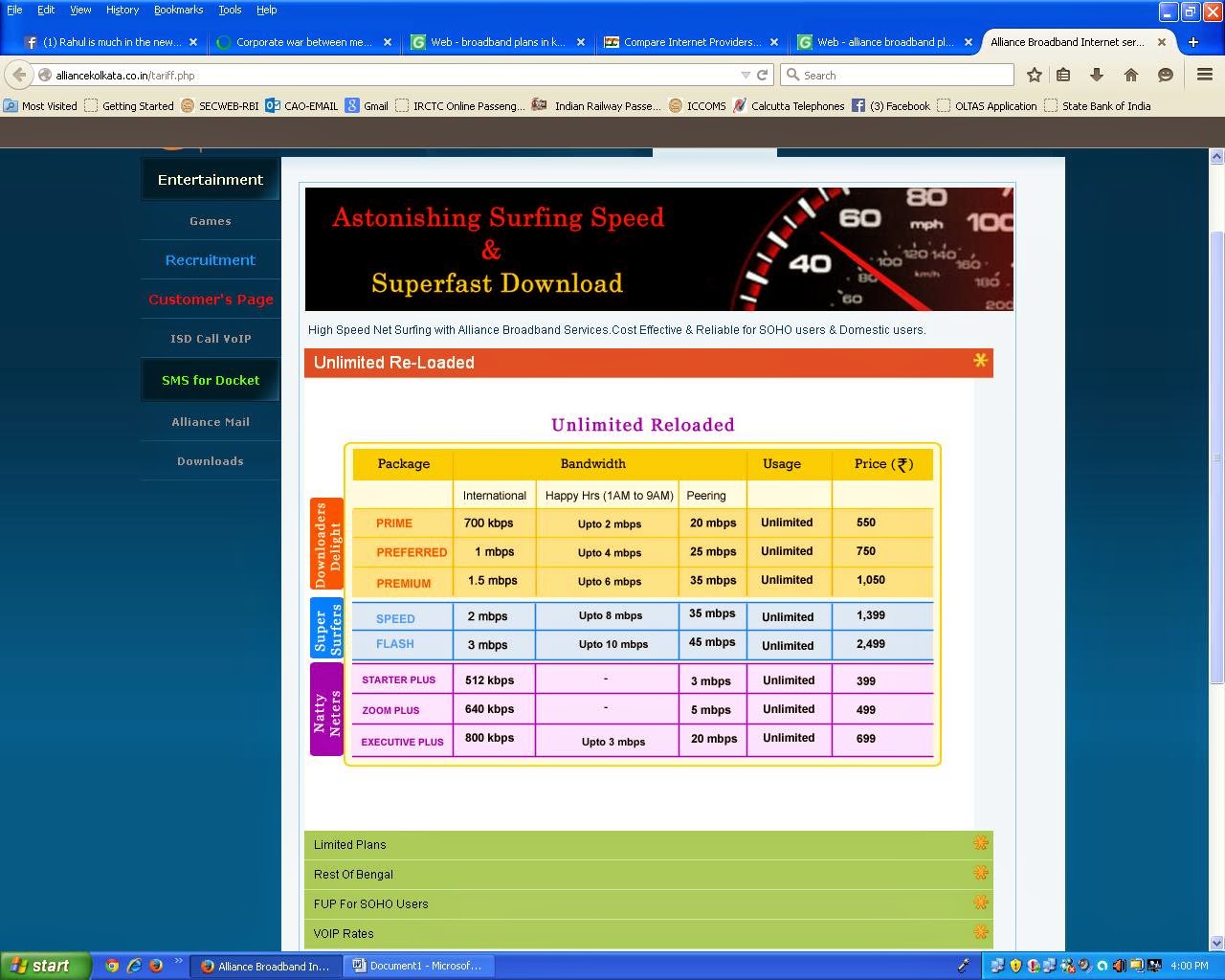Image resolution: width=1225 pixels, height=980 pixels.
Task: Switch to Document1 Microsoft Word taskbar button
Action: pyautogui.click(x=416, y=966)
